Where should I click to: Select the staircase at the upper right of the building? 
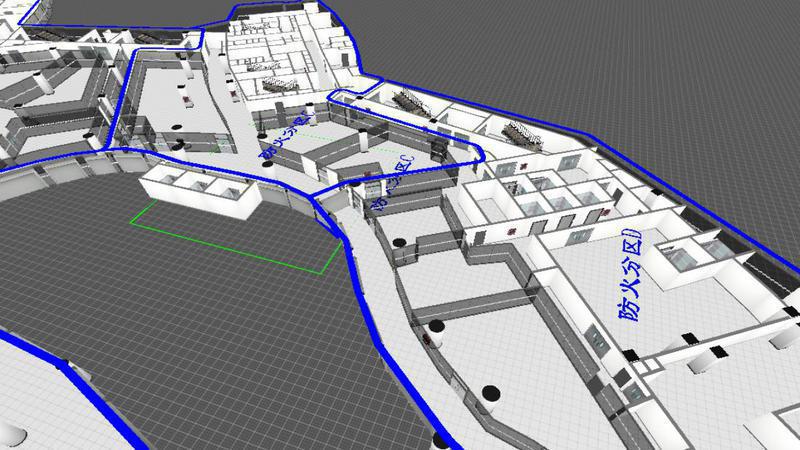click(524, 130)
